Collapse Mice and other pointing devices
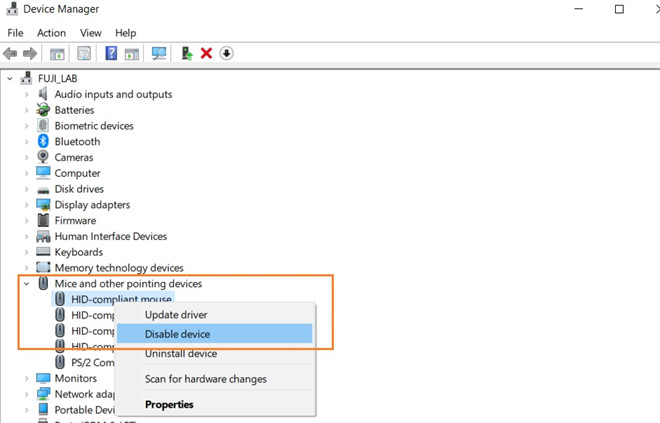This screenshot has height=423, width=660. click(27, 284)
